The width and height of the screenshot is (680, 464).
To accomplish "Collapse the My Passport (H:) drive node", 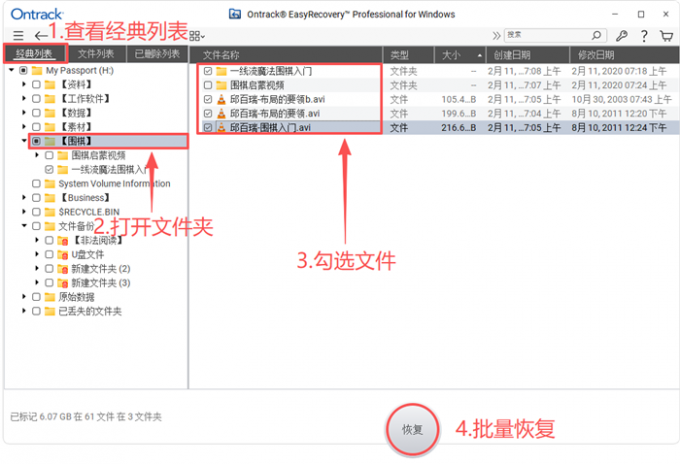I will 12,70.
